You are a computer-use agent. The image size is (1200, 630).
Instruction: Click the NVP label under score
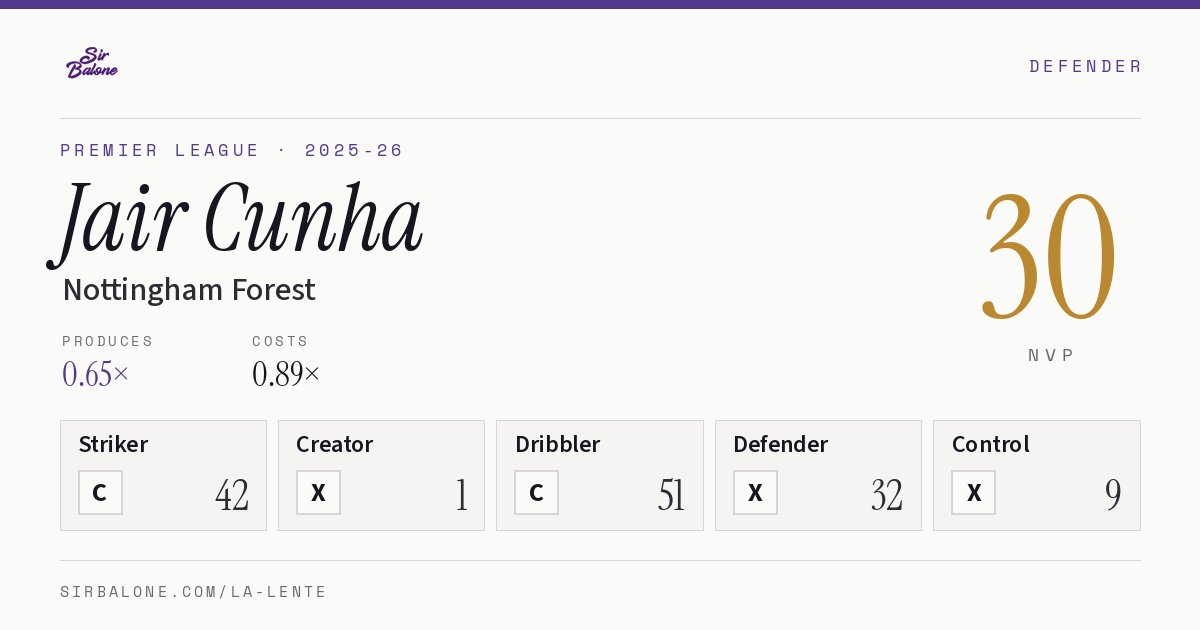pos(1051,355)
